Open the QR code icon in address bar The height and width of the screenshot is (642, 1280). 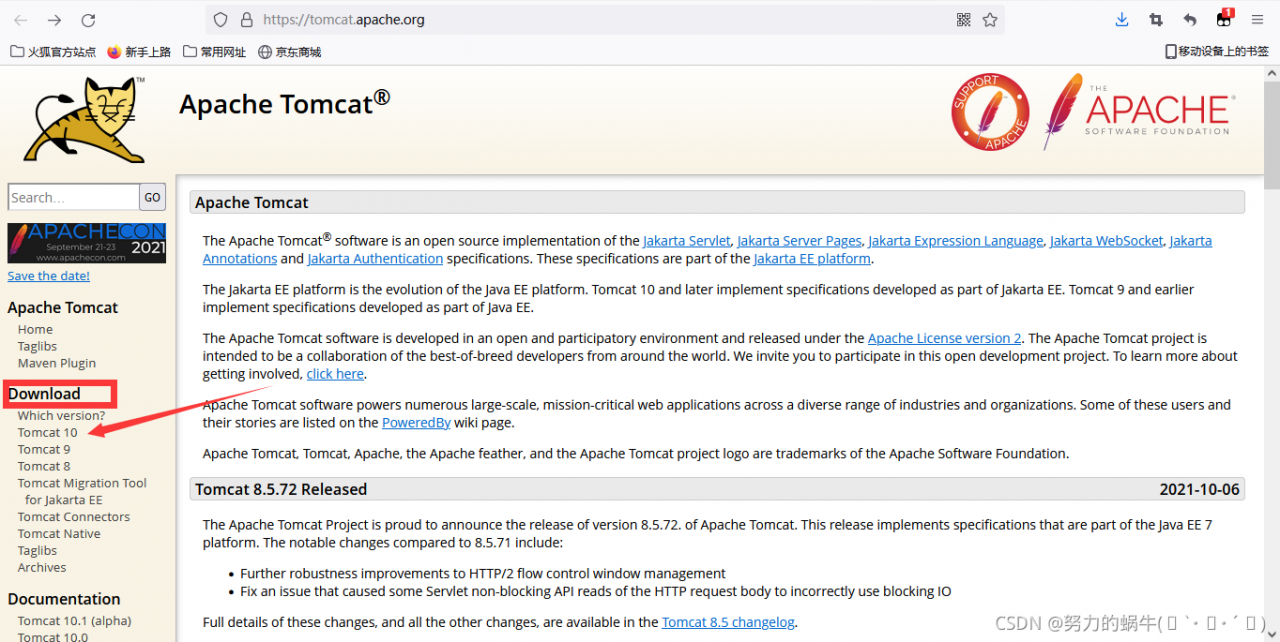click(964, 20)
